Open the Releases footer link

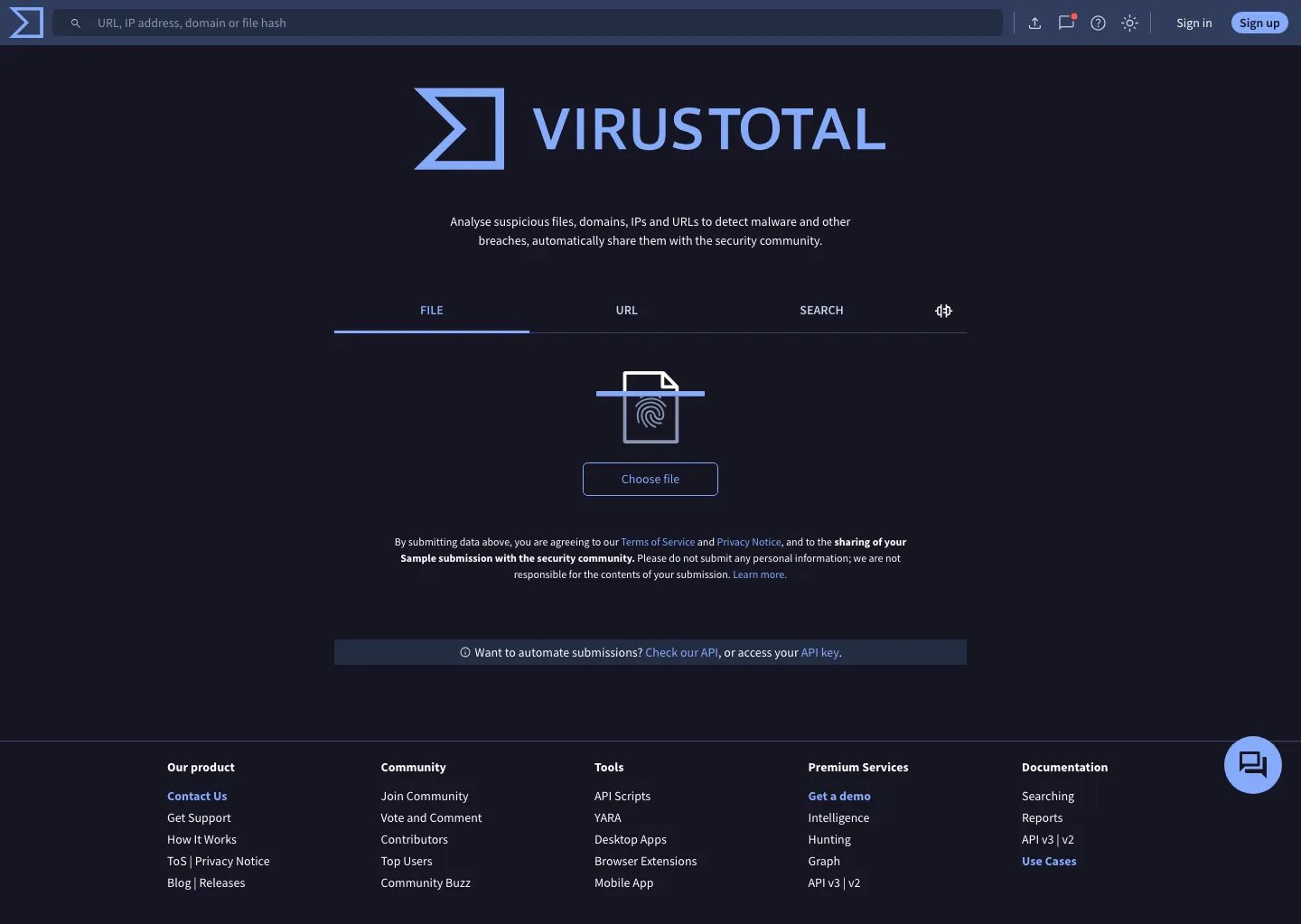222,883
